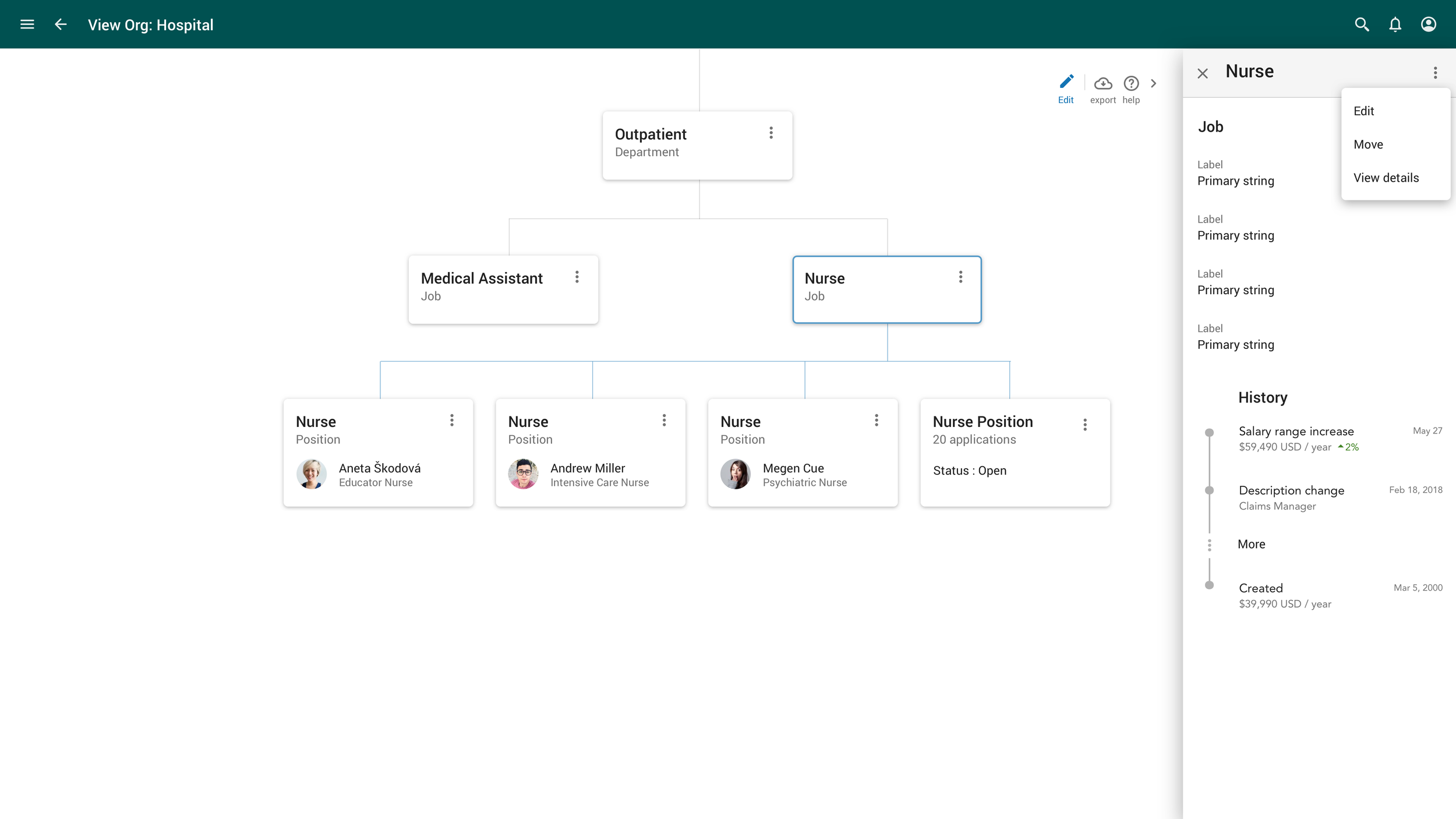
Task: Select Move from the context menu
Action: pyautogui.click(x=1368, y=144)
